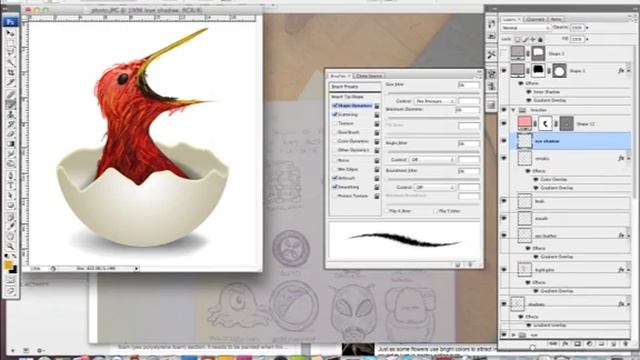Hide the mouth layer
Viewport: 640px width, 360px height.
[x=504, y=218]
